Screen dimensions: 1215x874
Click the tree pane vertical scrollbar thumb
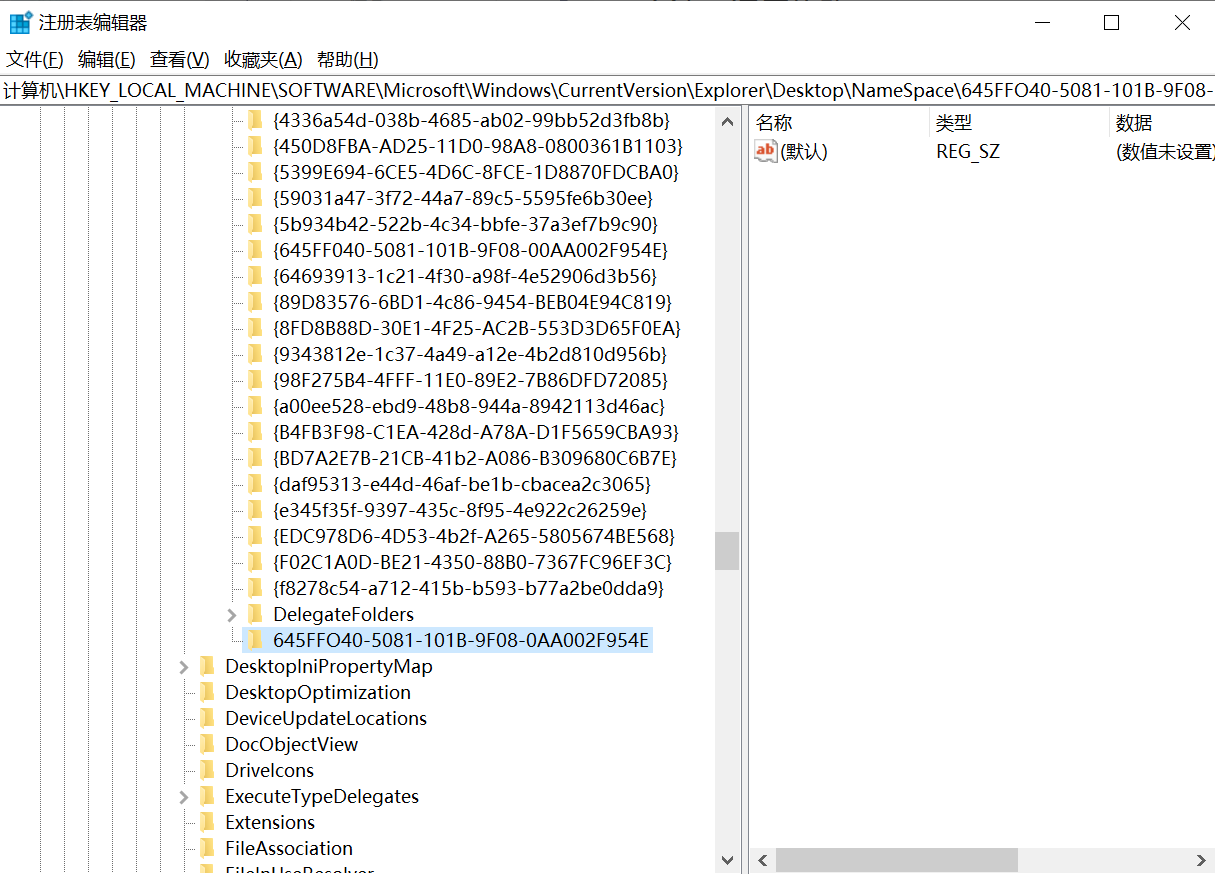click(x=727, y=550)
